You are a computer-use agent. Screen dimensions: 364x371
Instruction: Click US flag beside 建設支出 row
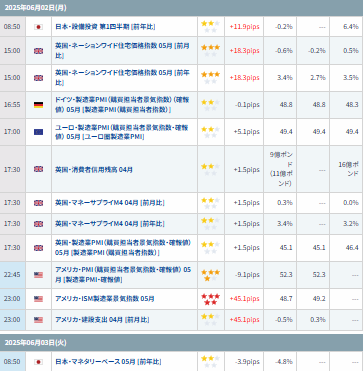point(38,320)
